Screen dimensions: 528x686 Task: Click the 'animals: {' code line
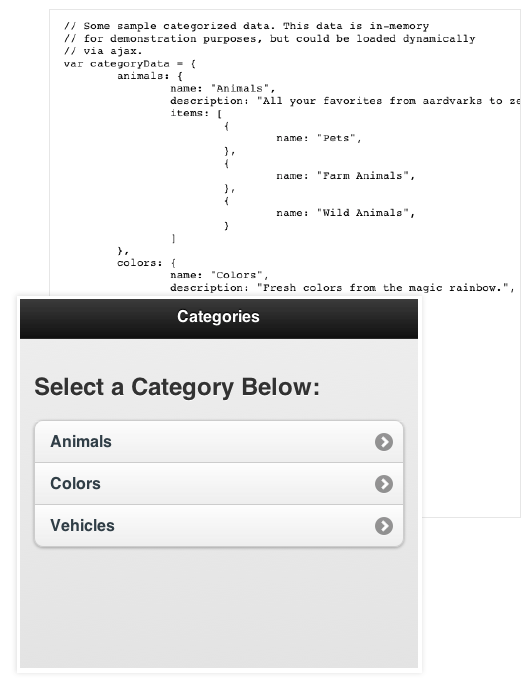150,76
